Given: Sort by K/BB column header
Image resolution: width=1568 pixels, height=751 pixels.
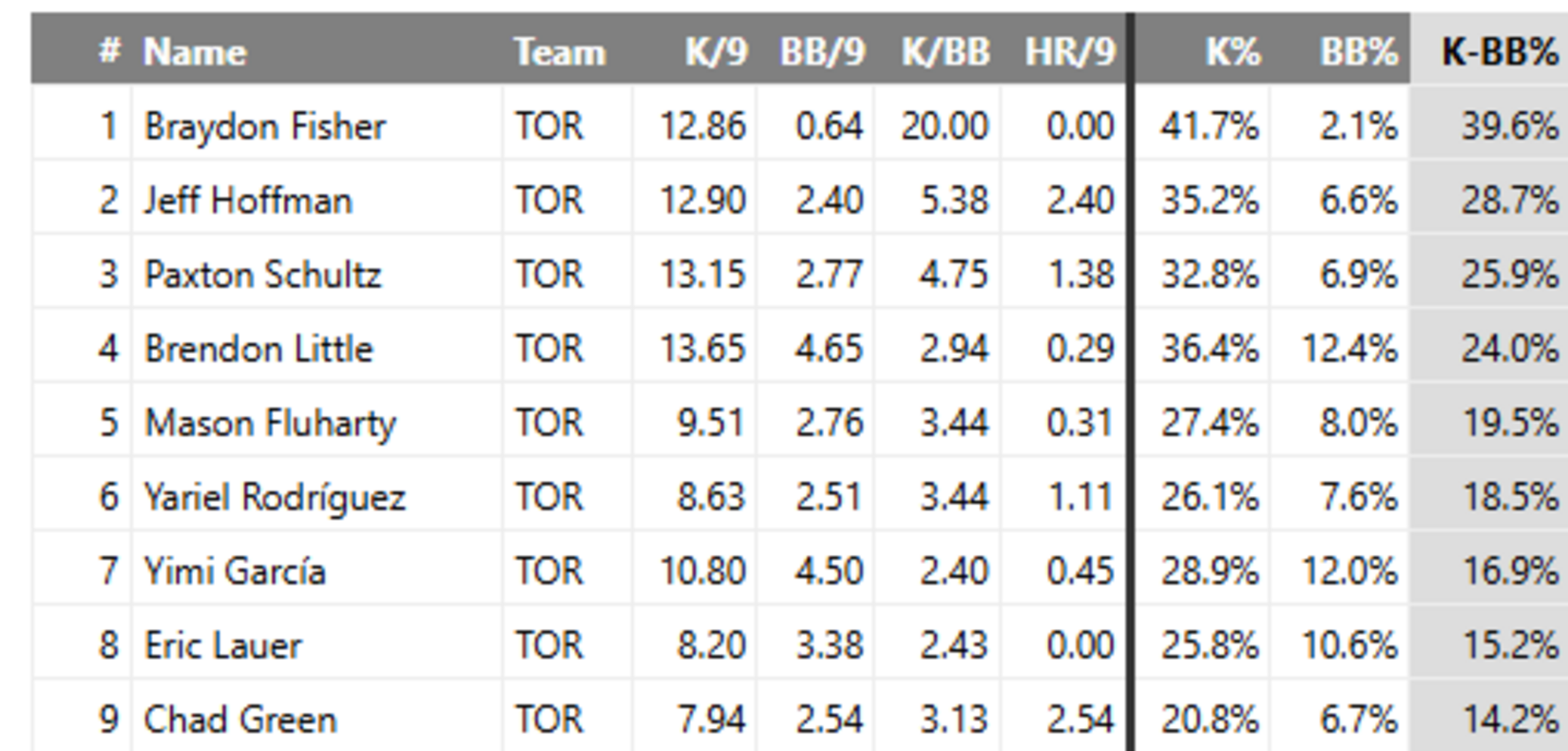Looking at the screenshot, I should [x=946, y=51].
